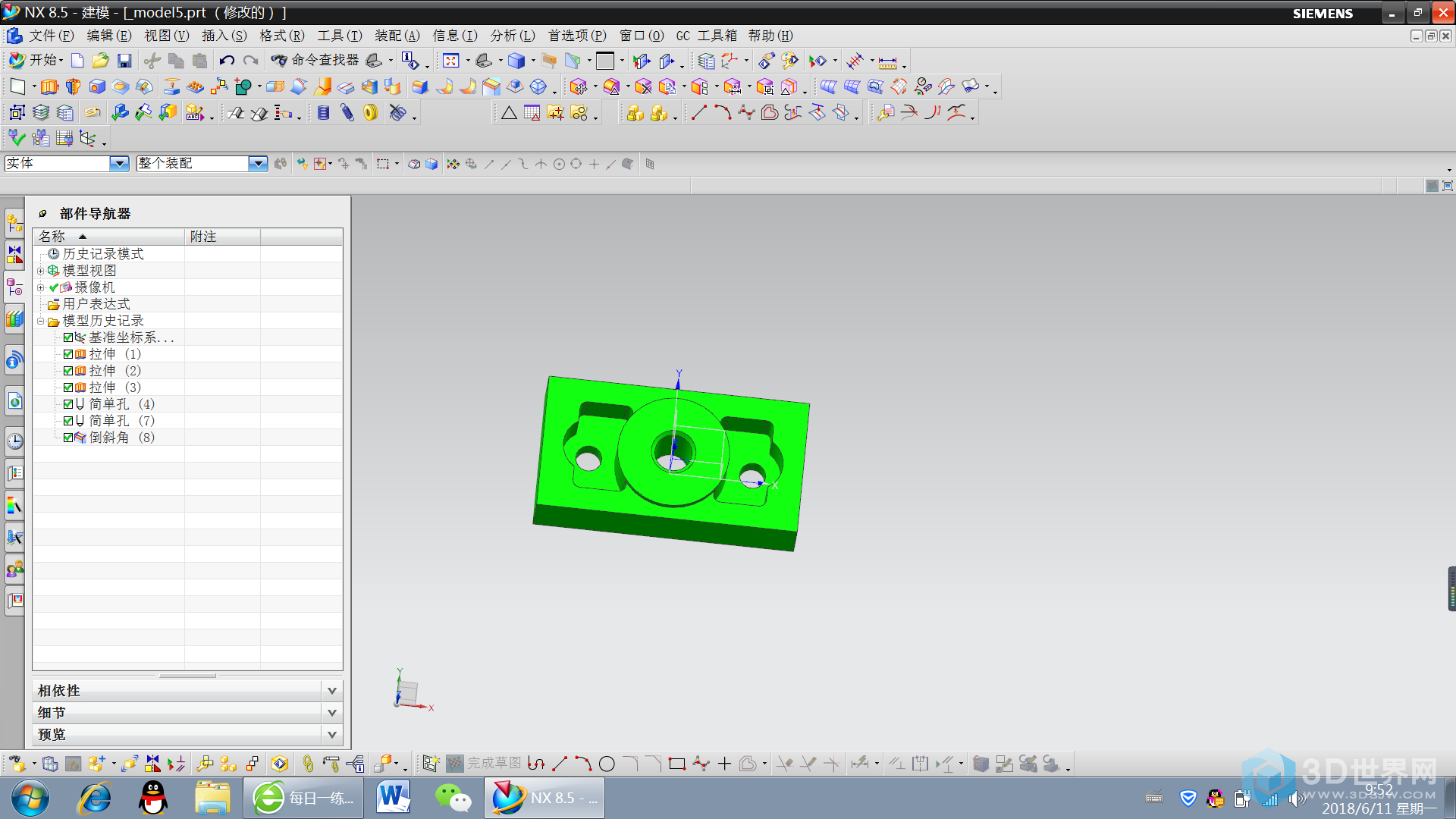Screen dimensions: 1456x819
Task: Open the Constraint Navigator sidebar tab
Action: (14, 255)
